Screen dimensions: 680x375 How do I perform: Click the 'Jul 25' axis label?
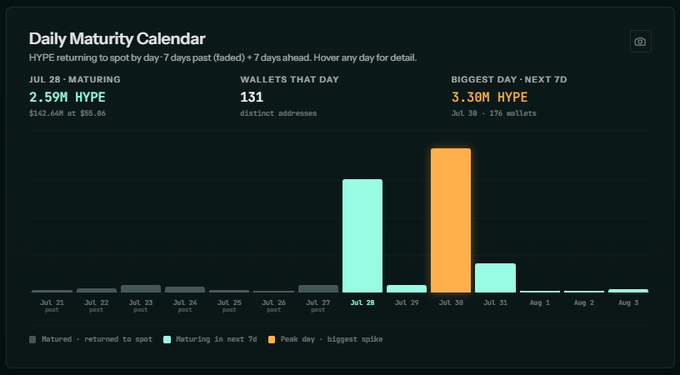[x=229, y=303]
